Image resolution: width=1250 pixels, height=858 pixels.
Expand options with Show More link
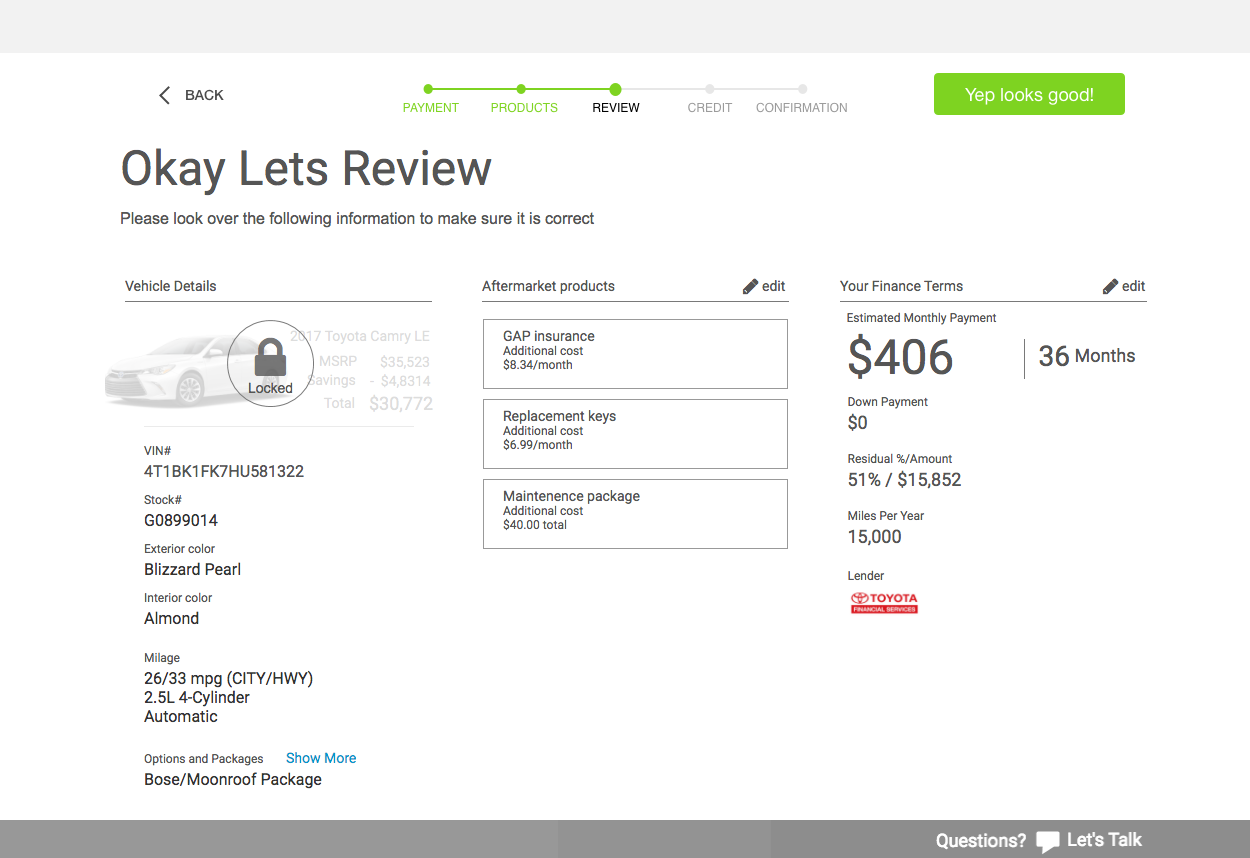pyautogui.click(x=321, y=758)
